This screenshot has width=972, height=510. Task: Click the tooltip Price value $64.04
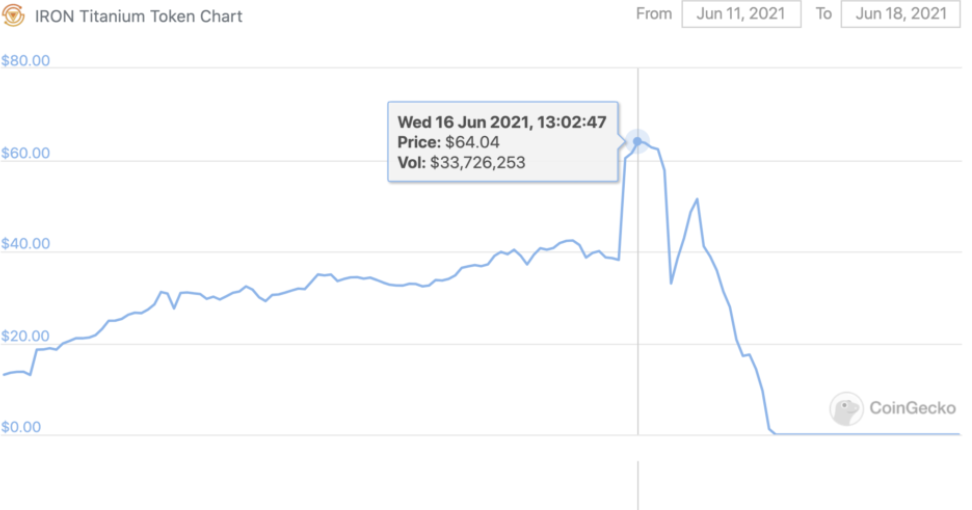coord(472,143)
